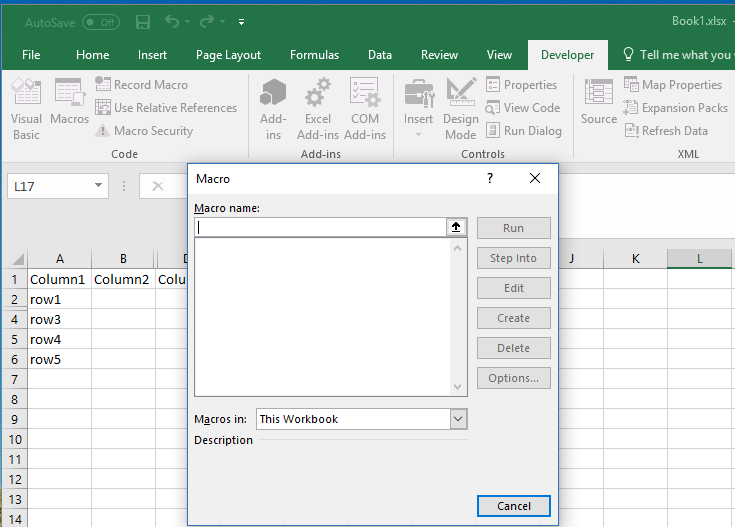Screen dimensions: 735x527
Task: Click collapse-dialog arrow beside Macro name
Action: pos(457,227)
